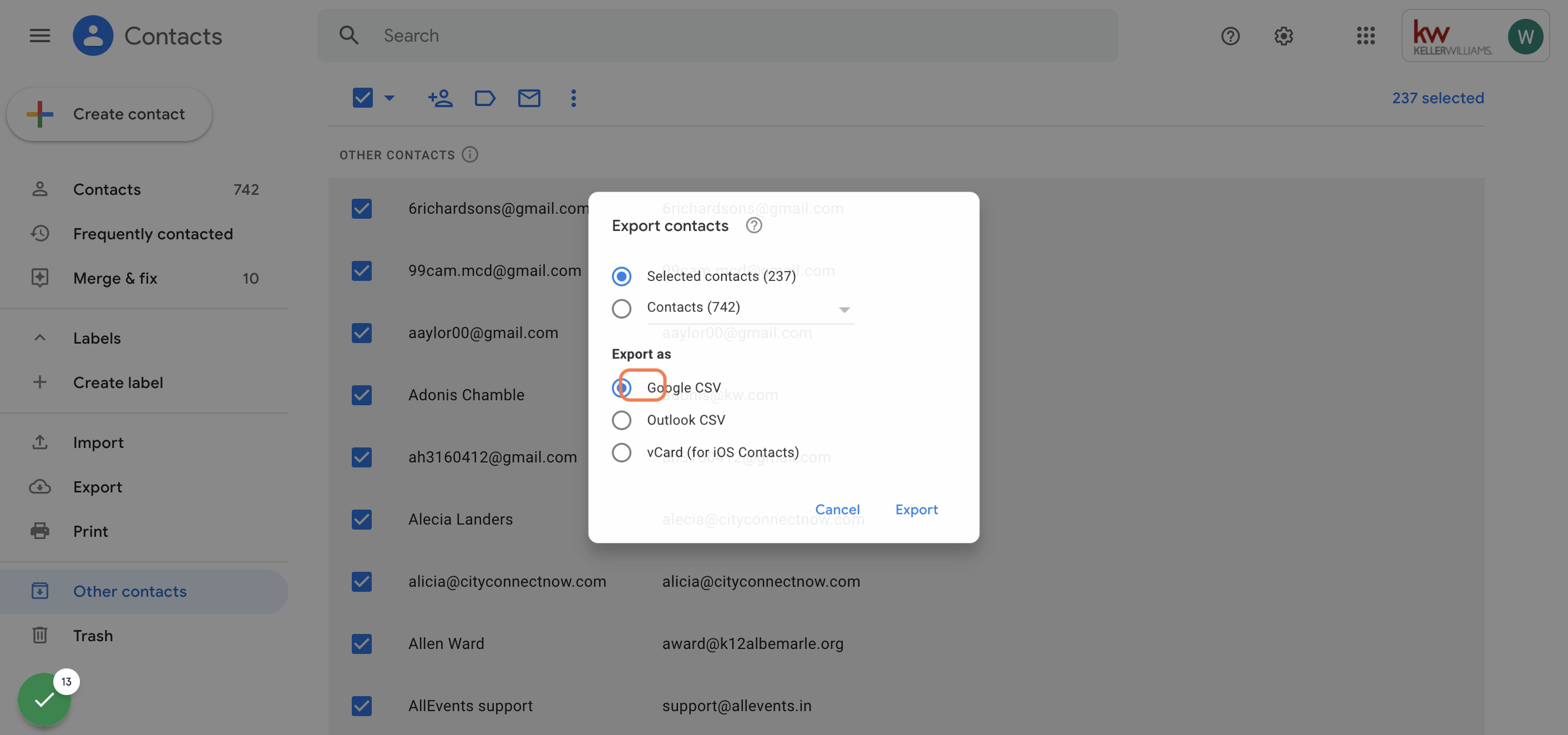Click Import in the sidebar

pos(144,442)
